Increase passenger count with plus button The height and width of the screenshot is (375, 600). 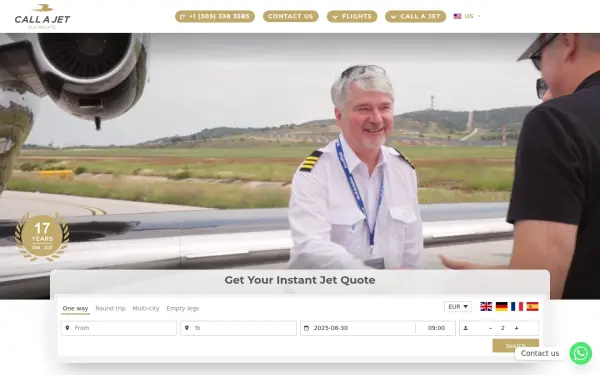pos(517,328)
